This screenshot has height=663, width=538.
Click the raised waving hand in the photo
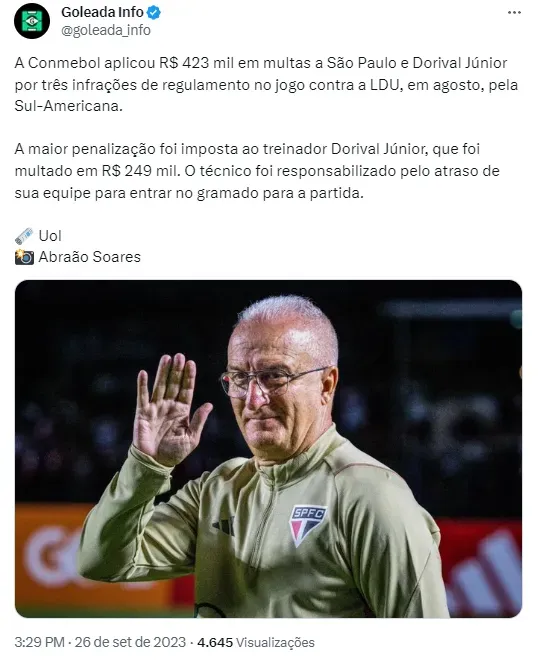[169, 408]
